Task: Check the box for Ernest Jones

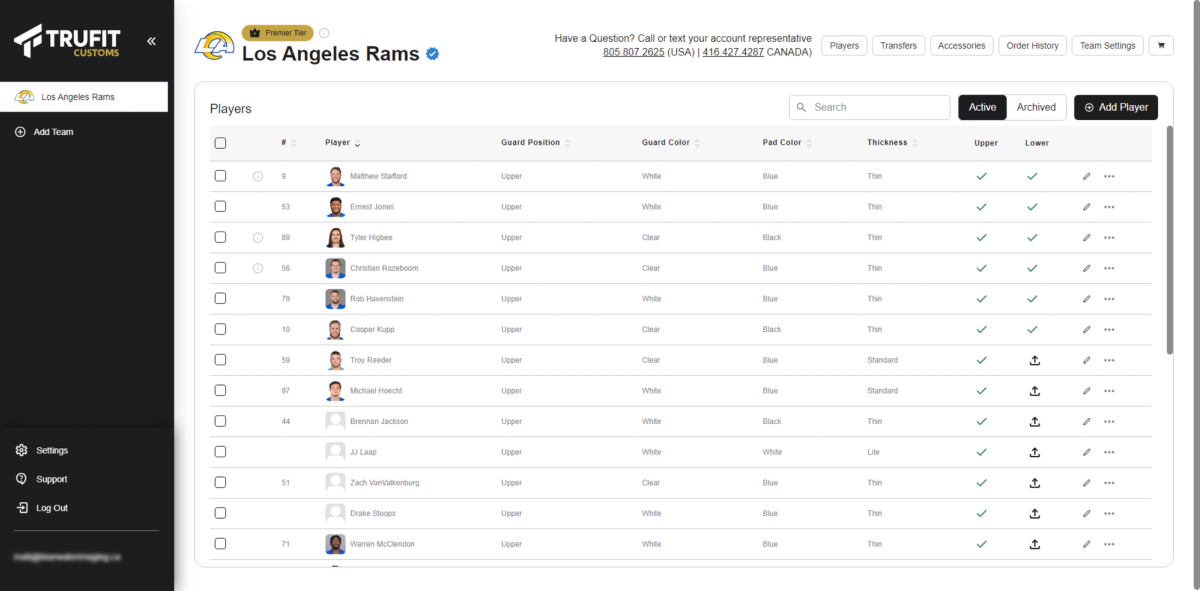Action: pyautogui.click(x=220, y=207)
